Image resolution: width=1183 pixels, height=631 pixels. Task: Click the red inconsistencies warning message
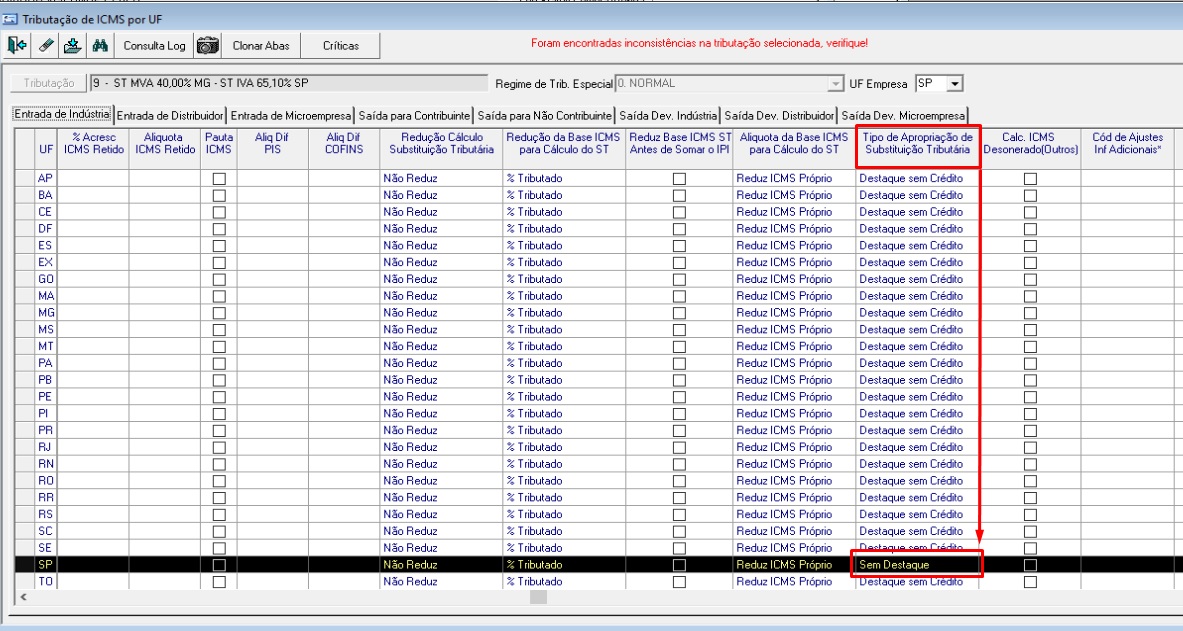[x=699, y=43]
